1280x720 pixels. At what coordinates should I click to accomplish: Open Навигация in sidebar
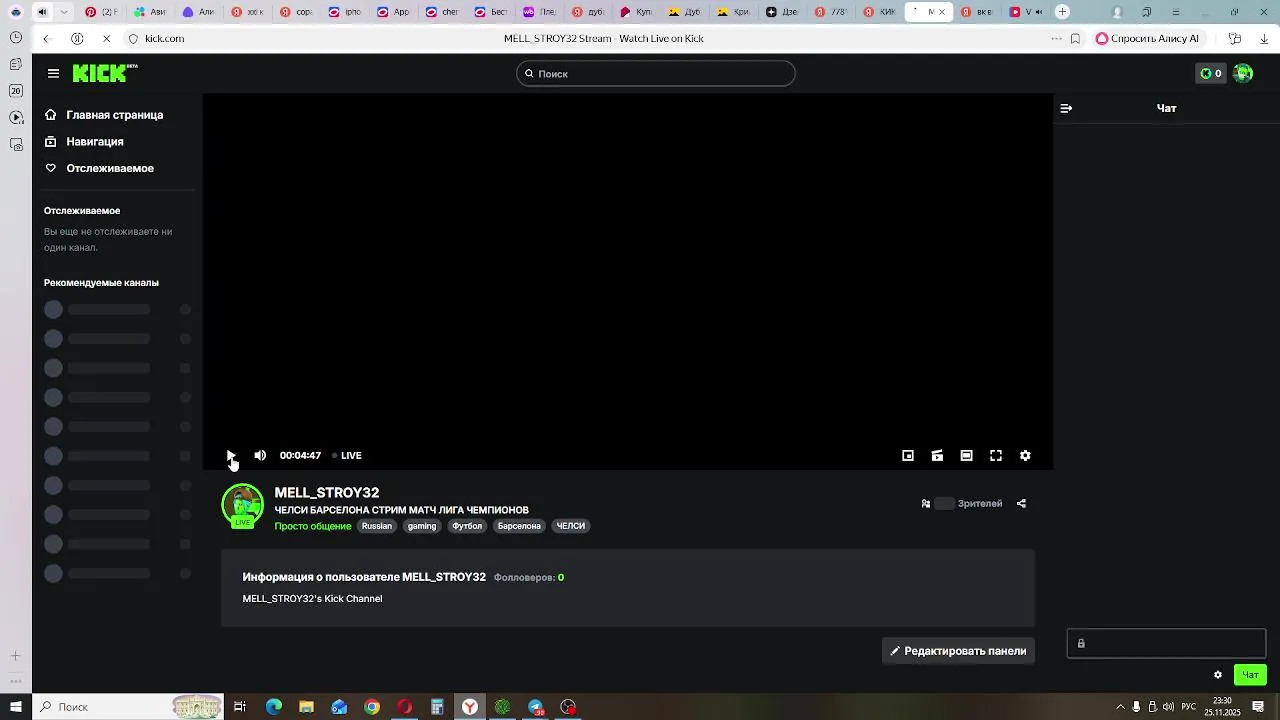point(84,142)
